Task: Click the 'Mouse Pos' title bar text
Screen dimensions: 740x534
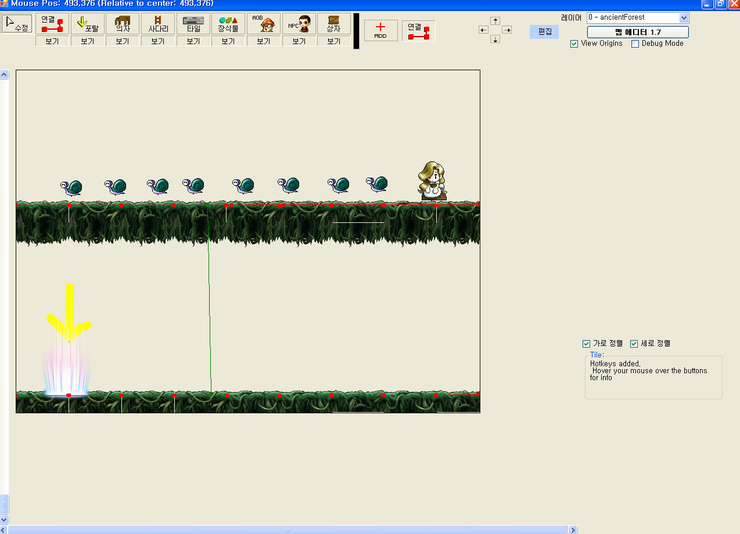Action: [112, 4]
